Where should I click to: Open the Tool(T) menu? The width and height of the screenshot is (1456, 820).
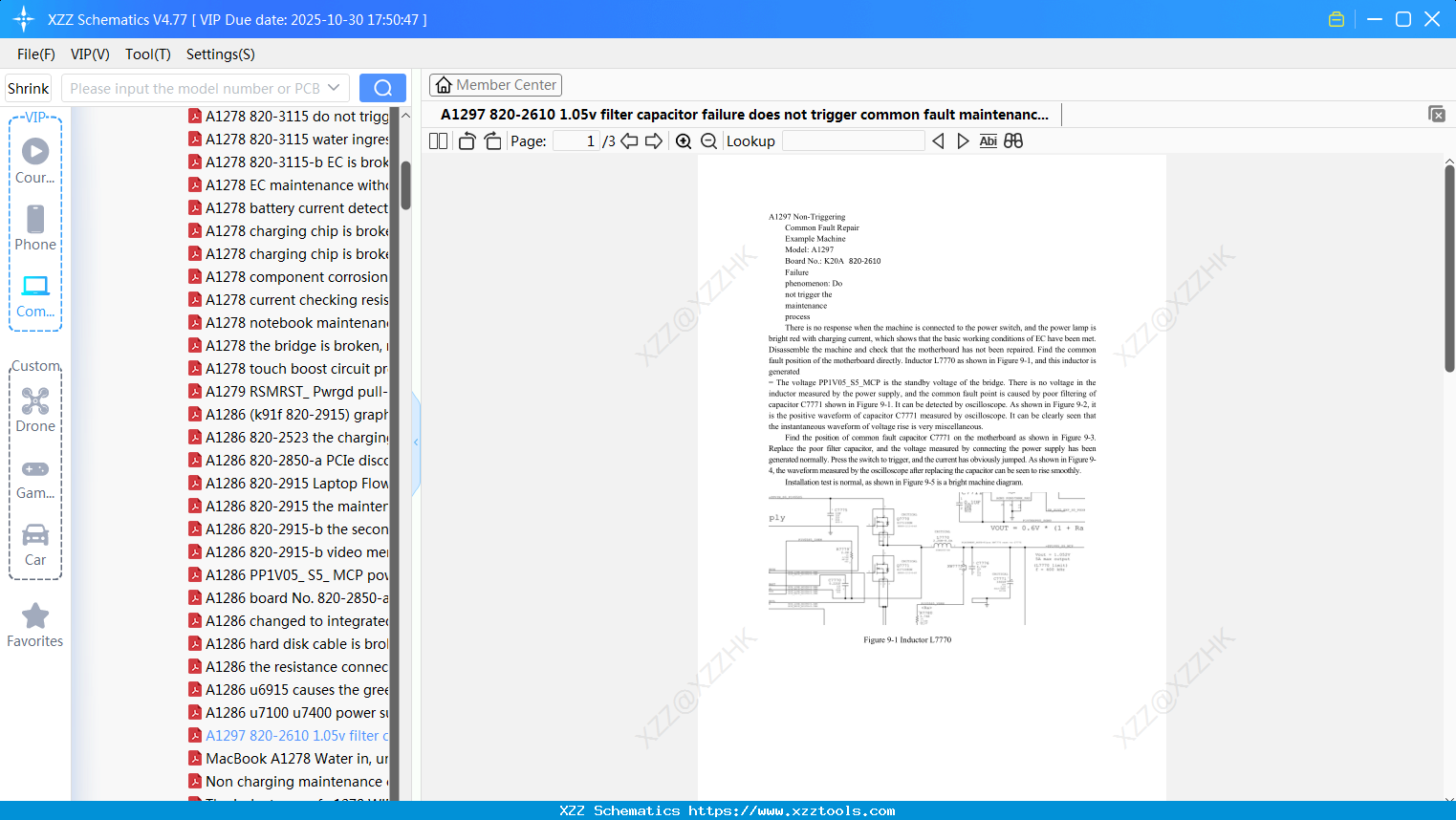(148, 54)
